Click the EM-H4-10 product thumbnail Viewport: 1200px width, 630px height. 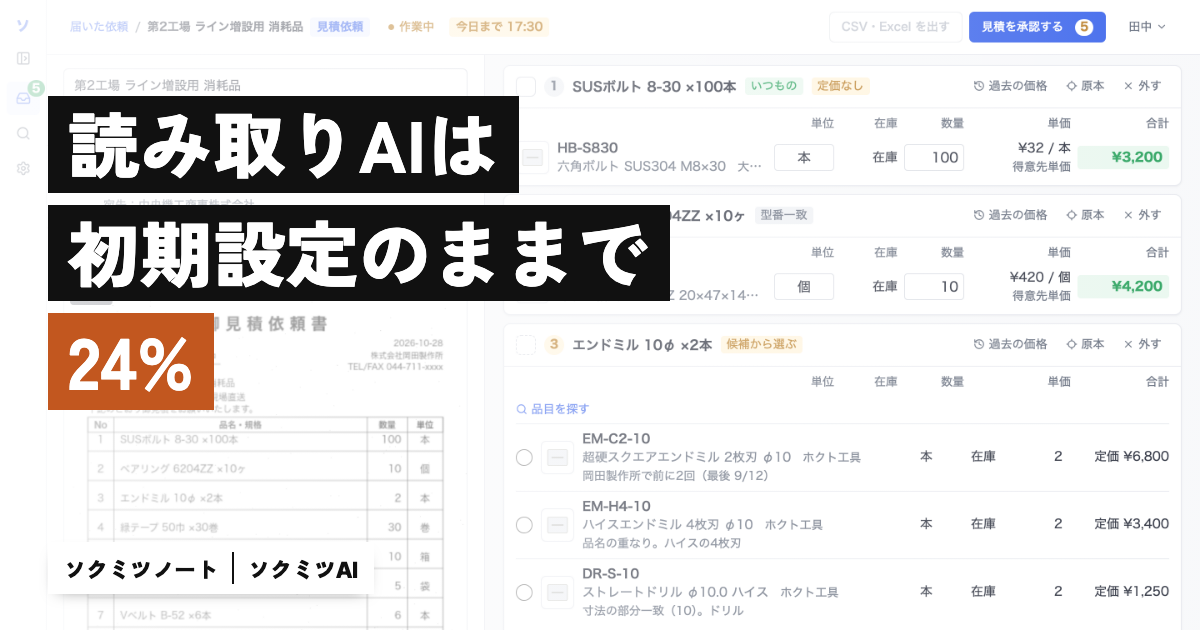557,524
